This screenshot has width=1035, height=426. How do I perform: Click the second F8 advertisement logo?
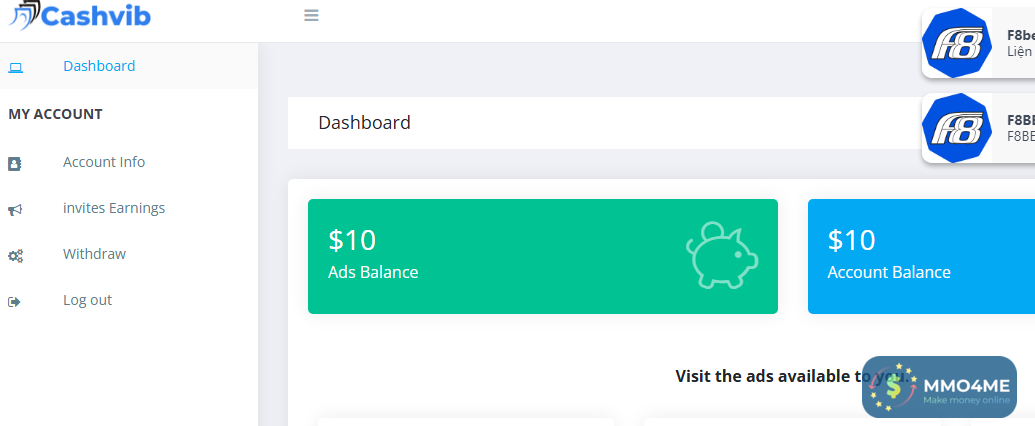[956, 128]
